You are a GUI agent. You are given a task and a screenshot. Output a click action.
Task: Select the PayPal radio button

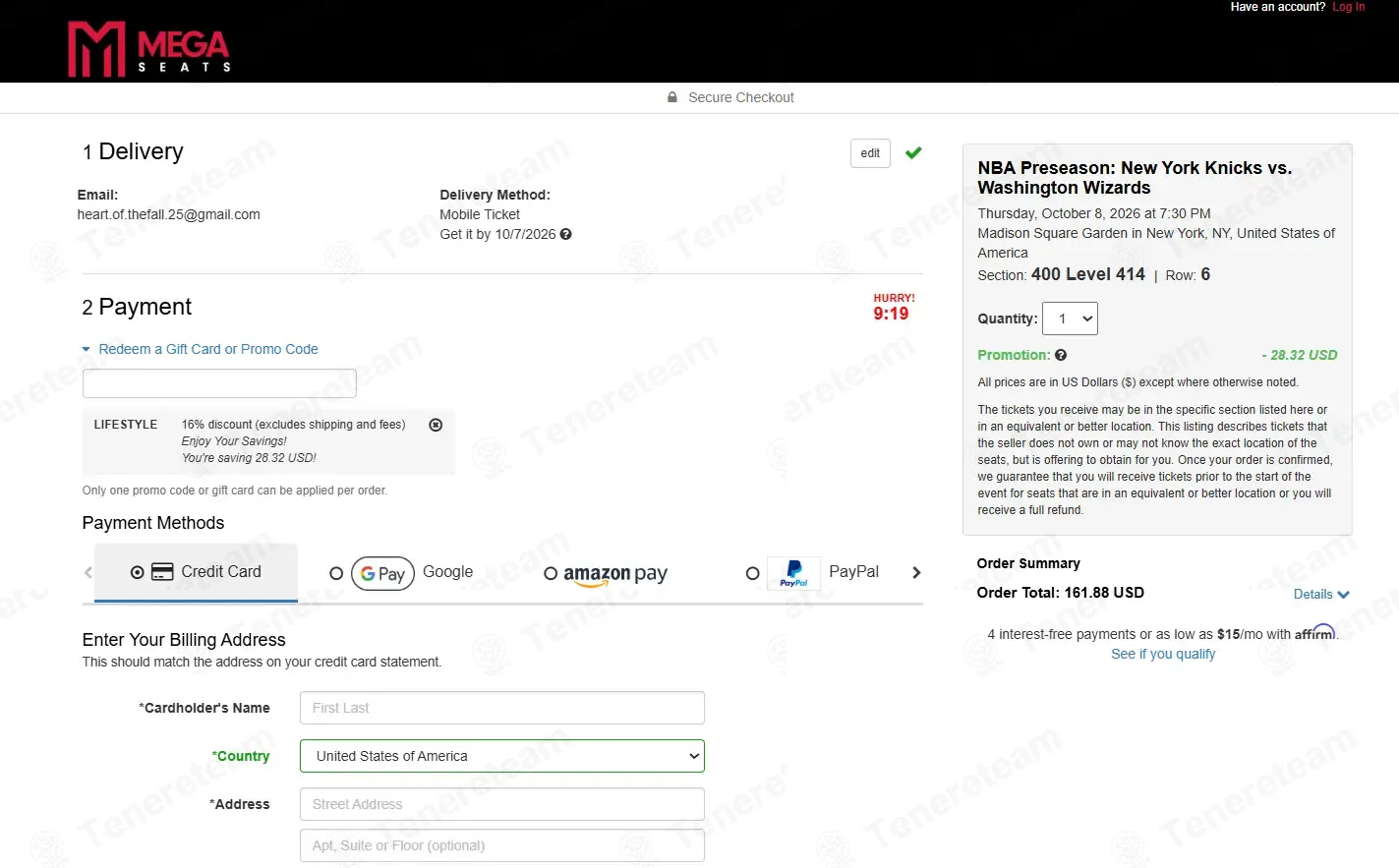753,573
